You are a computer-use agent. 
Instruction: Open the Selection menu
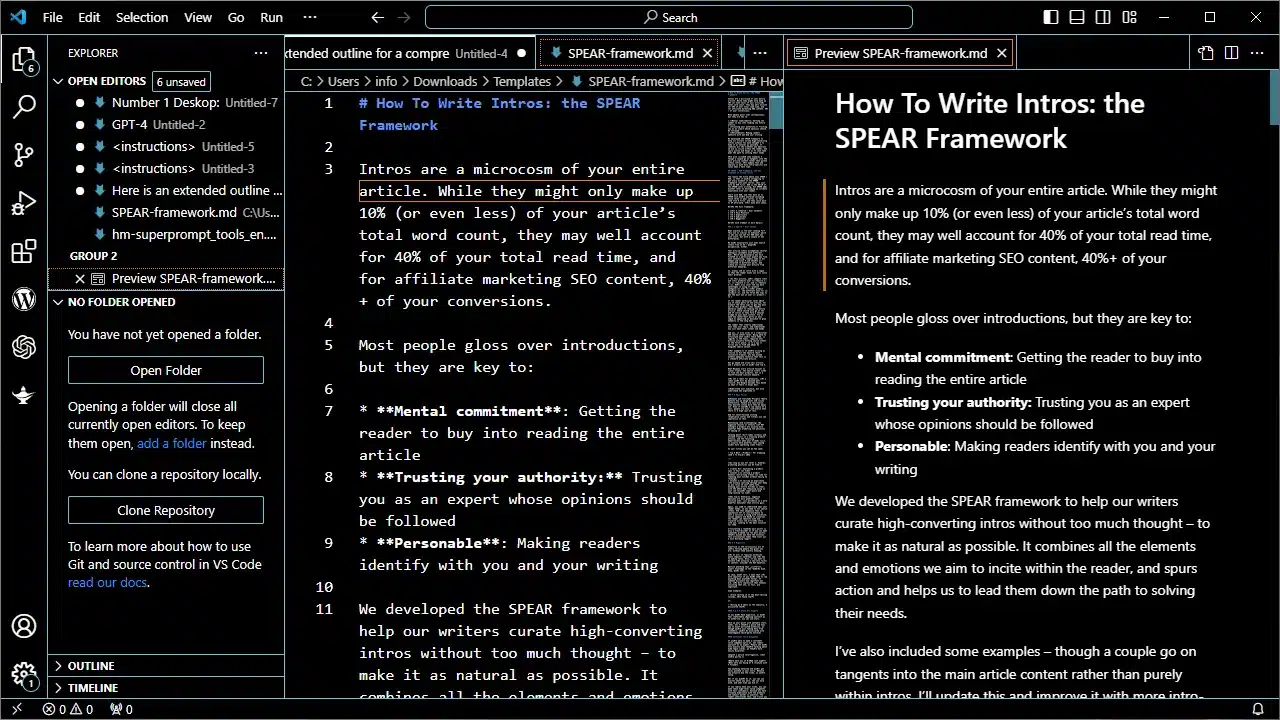(x=142, y=17)
